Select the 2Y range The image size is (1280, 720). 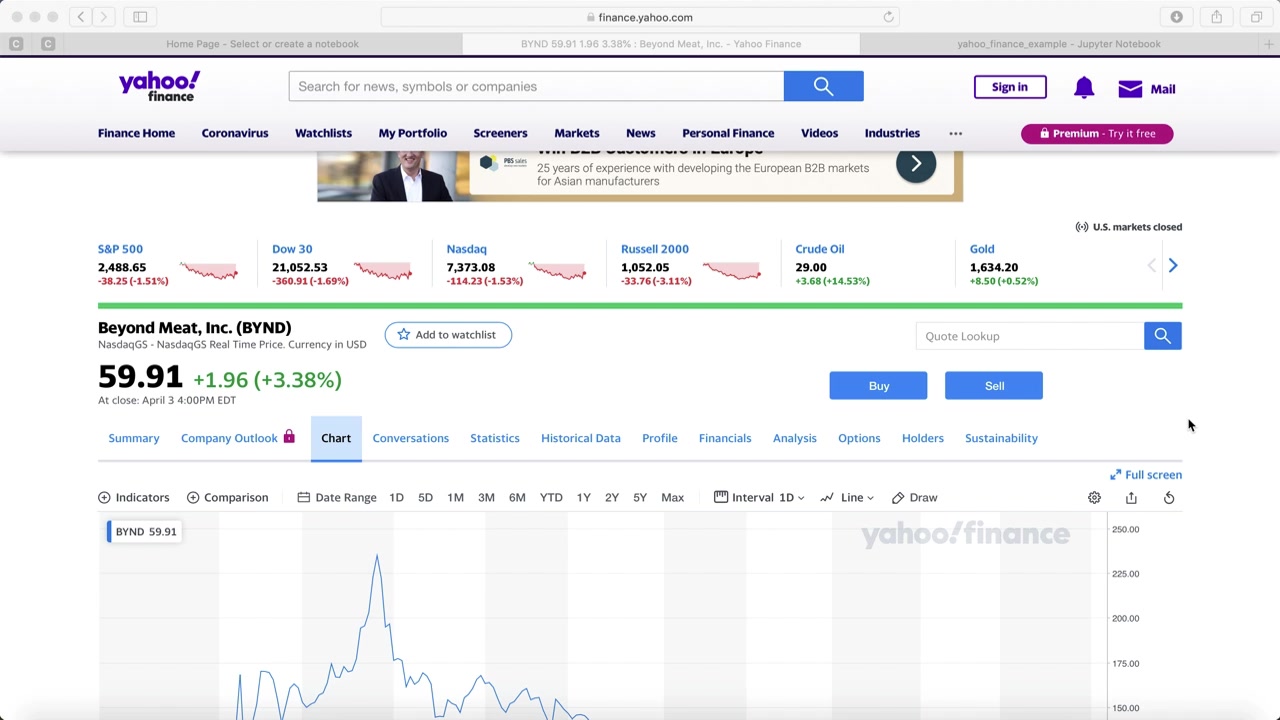(x=611, y=497)
